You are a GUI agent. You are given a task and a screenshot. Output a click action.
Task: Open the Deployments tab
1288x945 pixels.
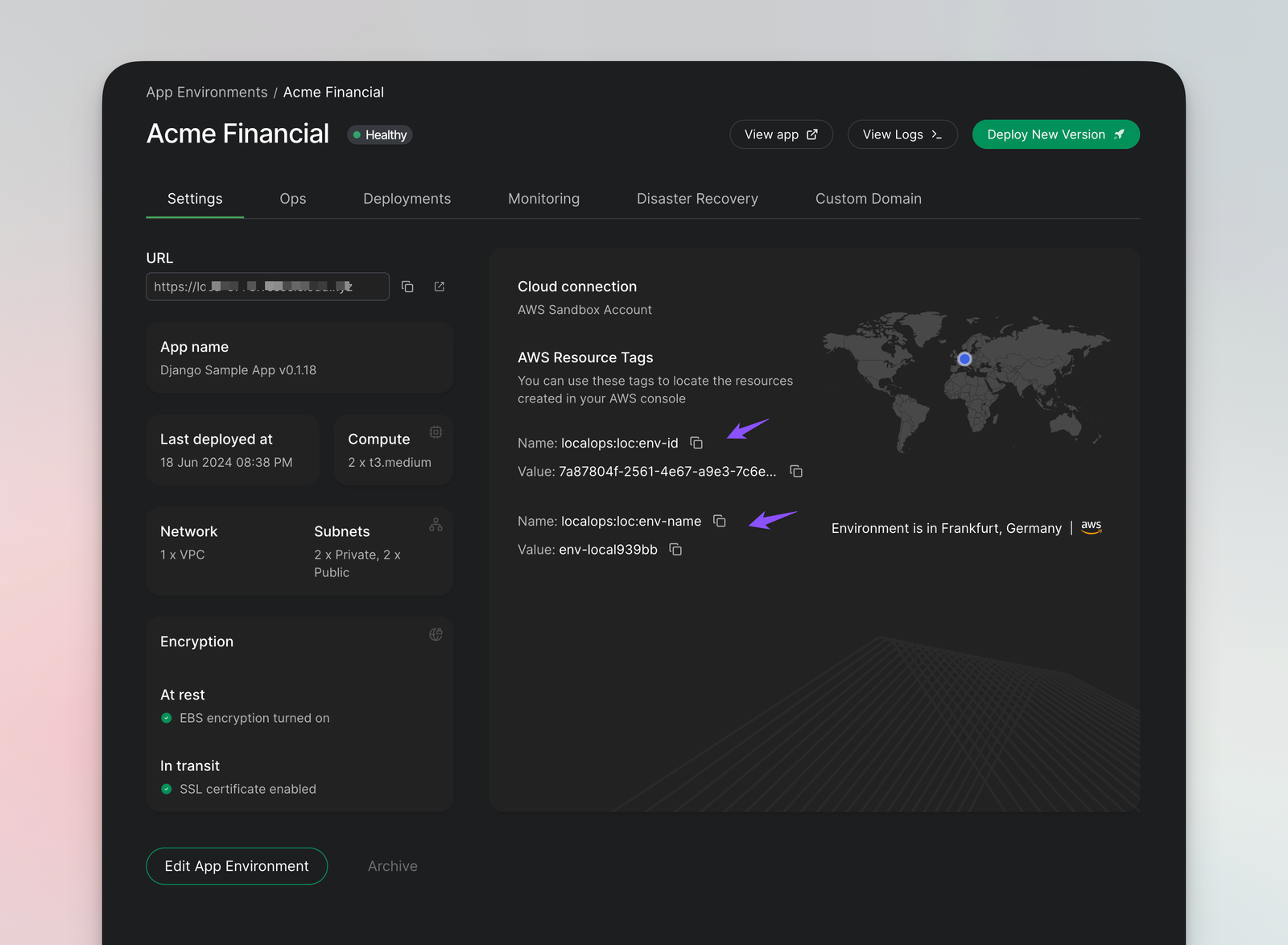pos(407,199)
